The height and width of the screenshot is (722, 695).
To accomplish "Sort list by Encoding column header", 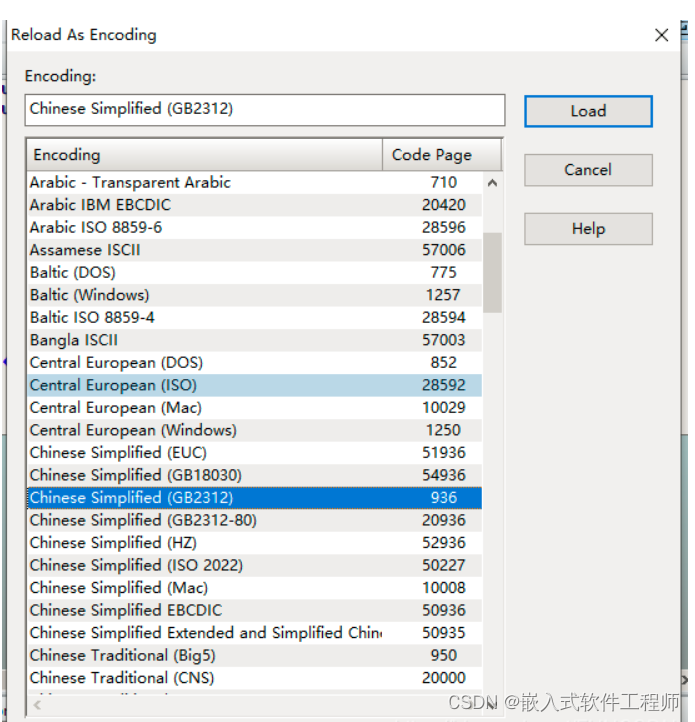I will tap(204, 155).
